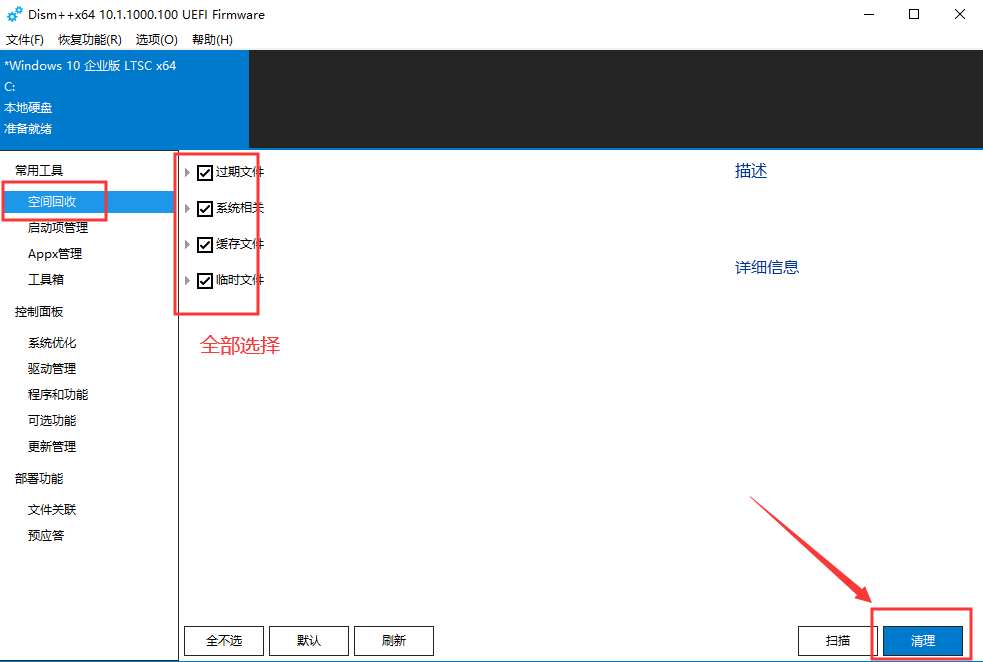Click the 刷新 button
Screen dimensions: 983x662
(x=393, y=640)
